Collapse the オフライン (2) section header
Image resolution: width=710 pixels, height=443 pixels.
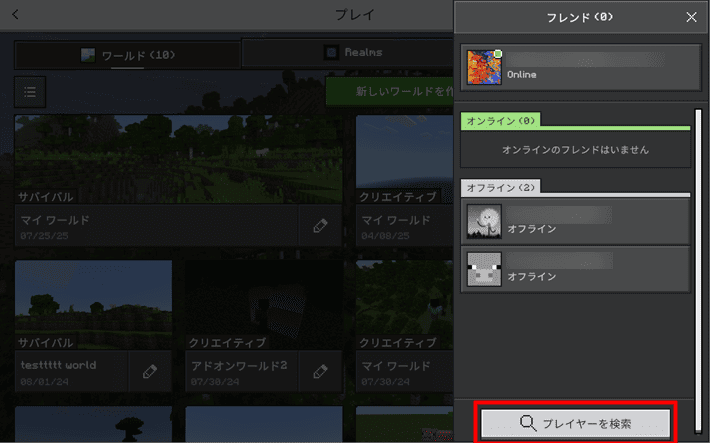click(500, 188)
